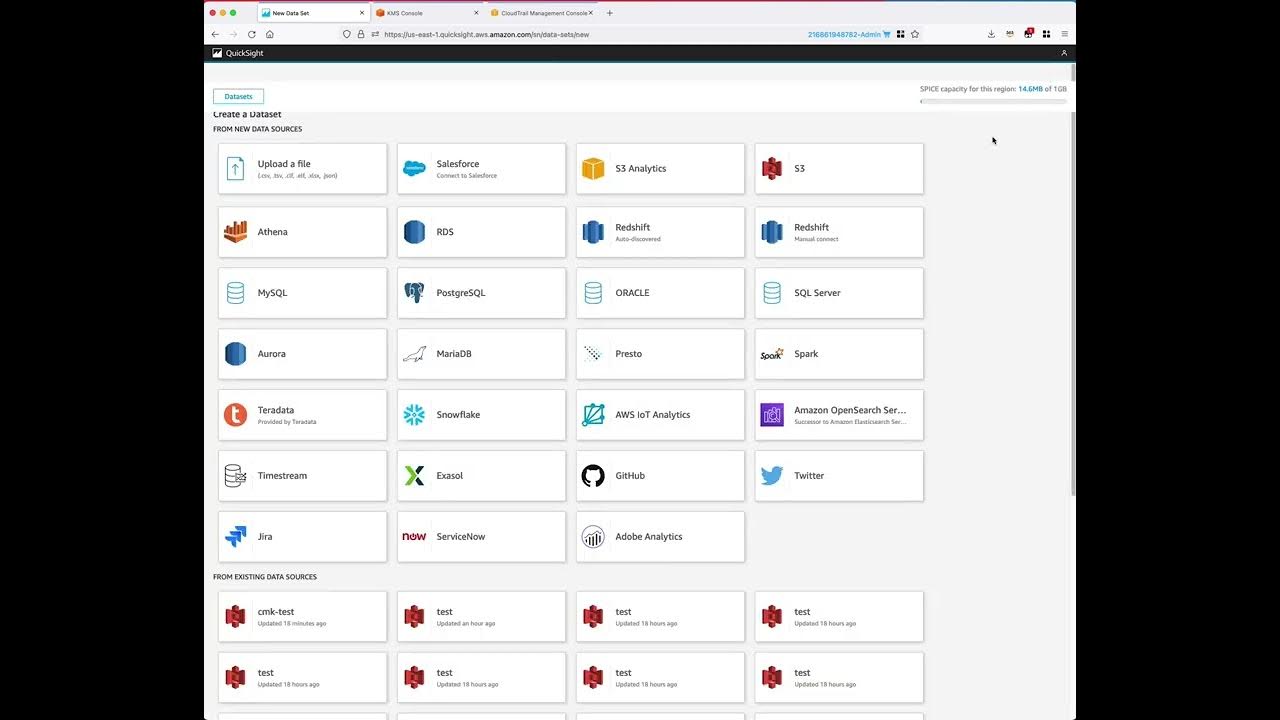Switch to the KMS Console tab
This screenshot has height=720, width=1280.
pos(427,13)
